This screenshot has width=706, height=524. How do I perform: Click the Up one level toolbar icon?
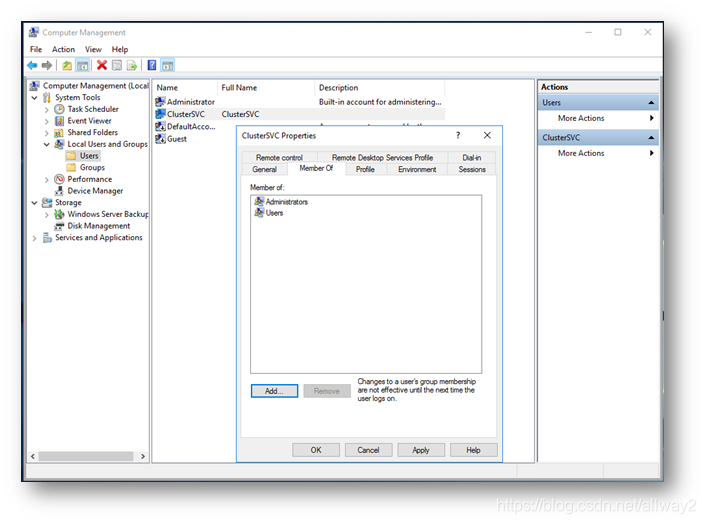[x=67, y=66]
